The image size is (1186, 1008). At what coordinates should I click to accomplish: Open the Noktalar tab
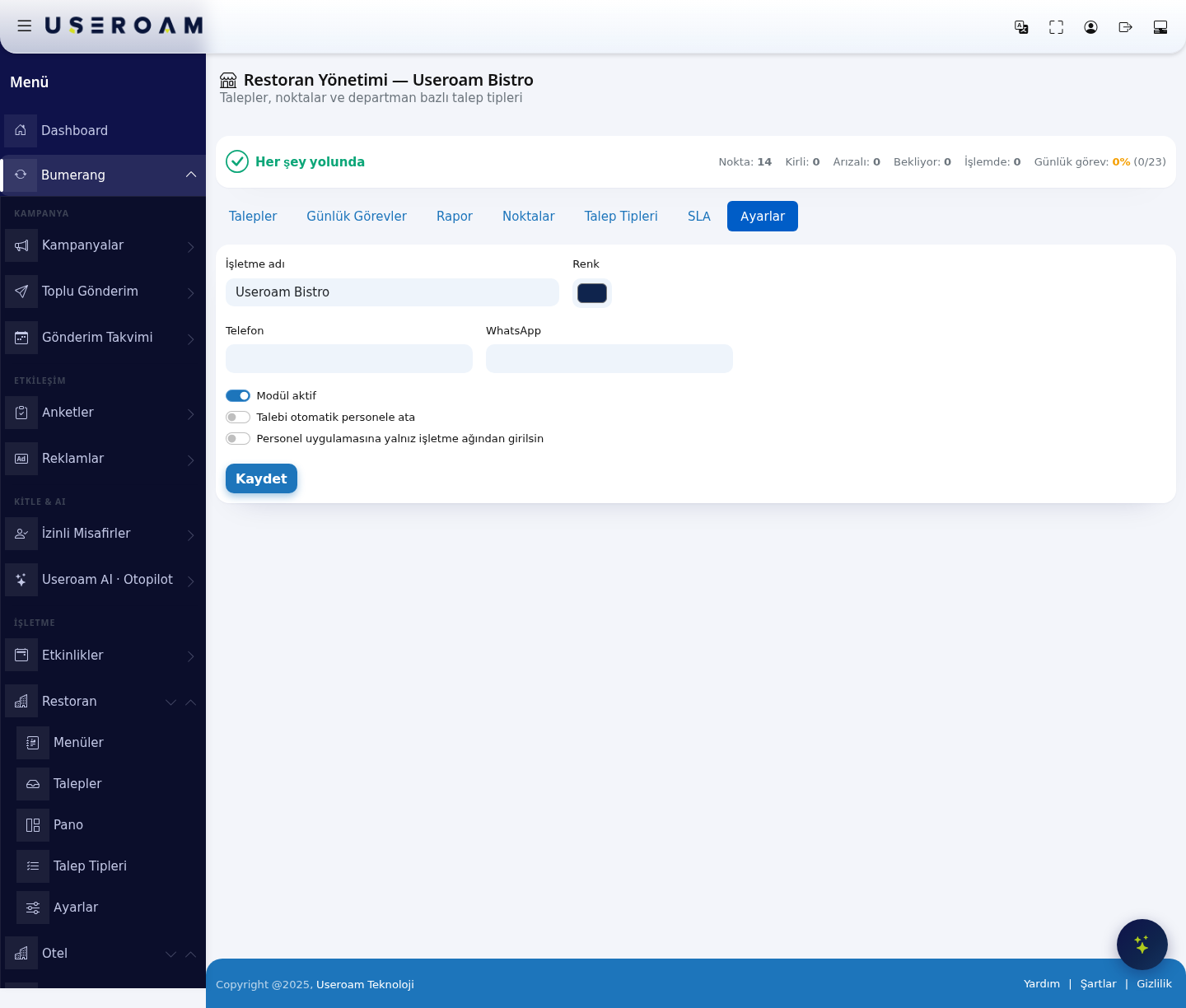[529, 217]
